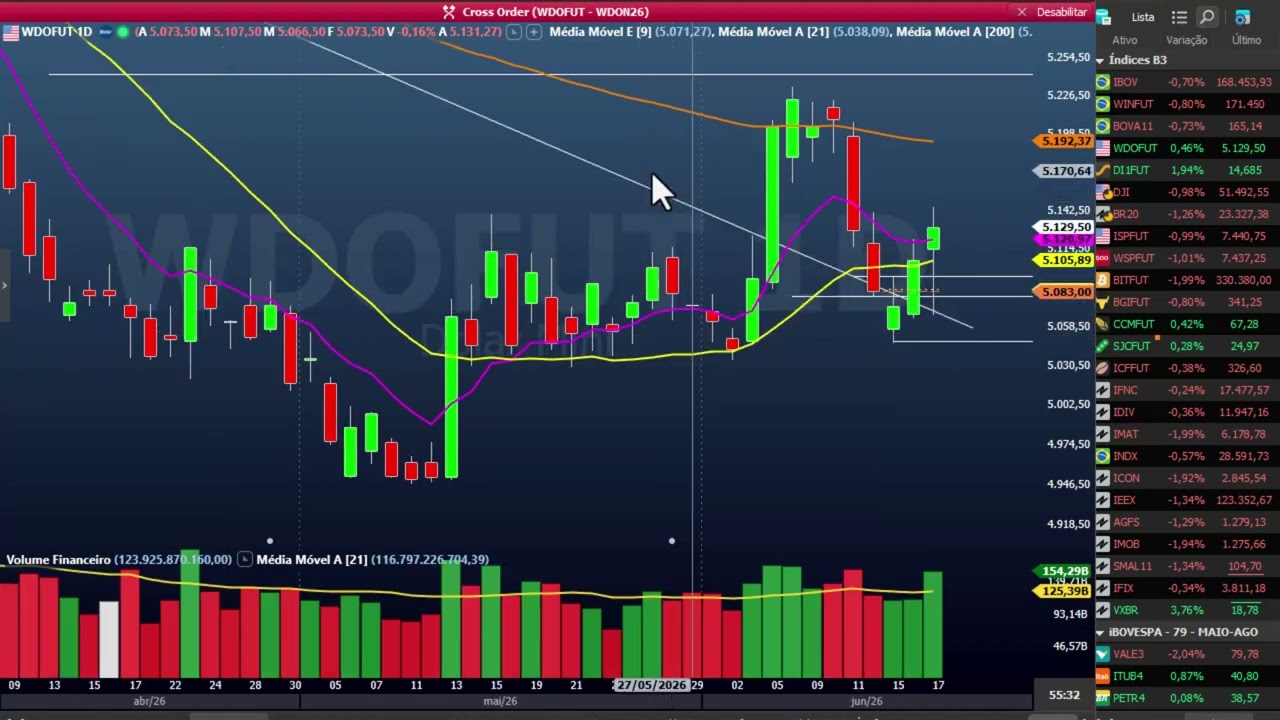
Task: Click the Lista label
Action: coord(1142,17)
